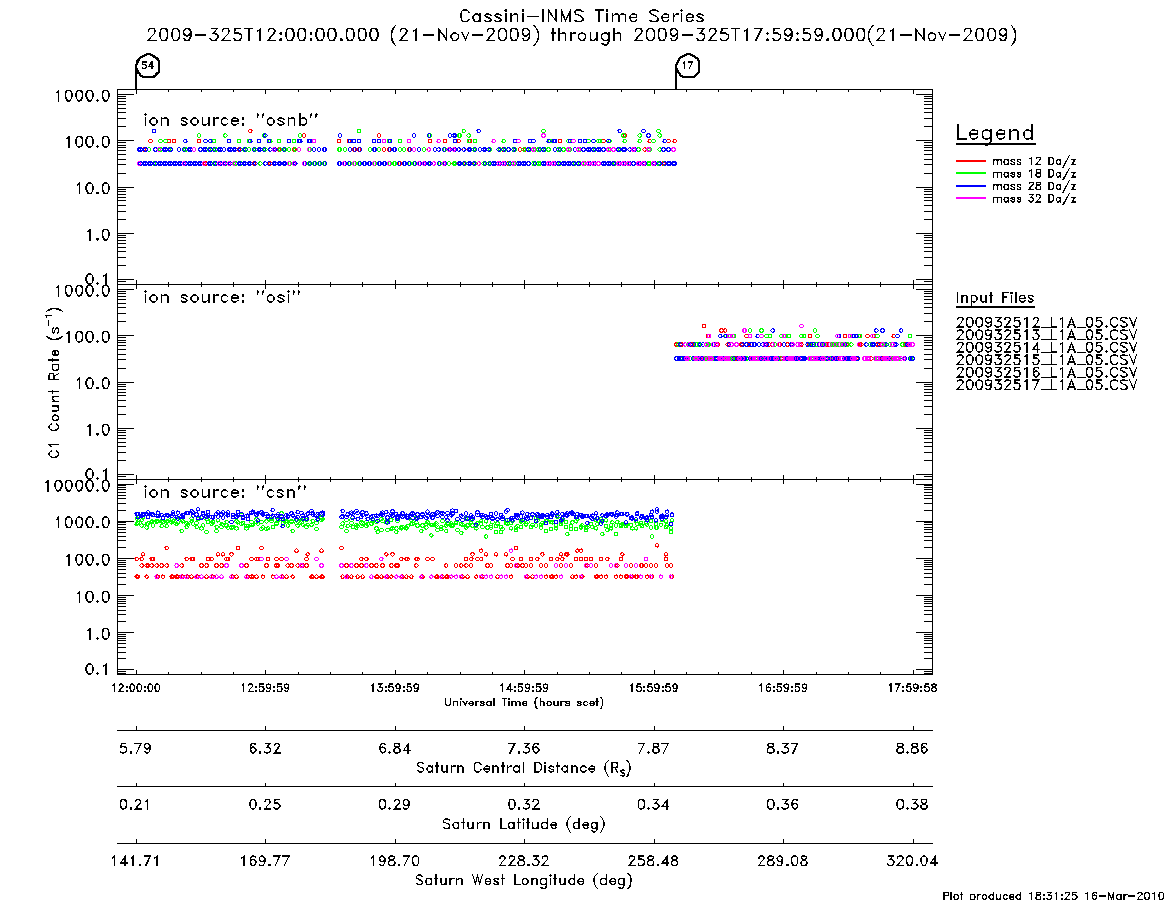Click the green mass 18 Da/z legend line
Viewport: 1165px width, 900px height.
click(x=970, y=173)
